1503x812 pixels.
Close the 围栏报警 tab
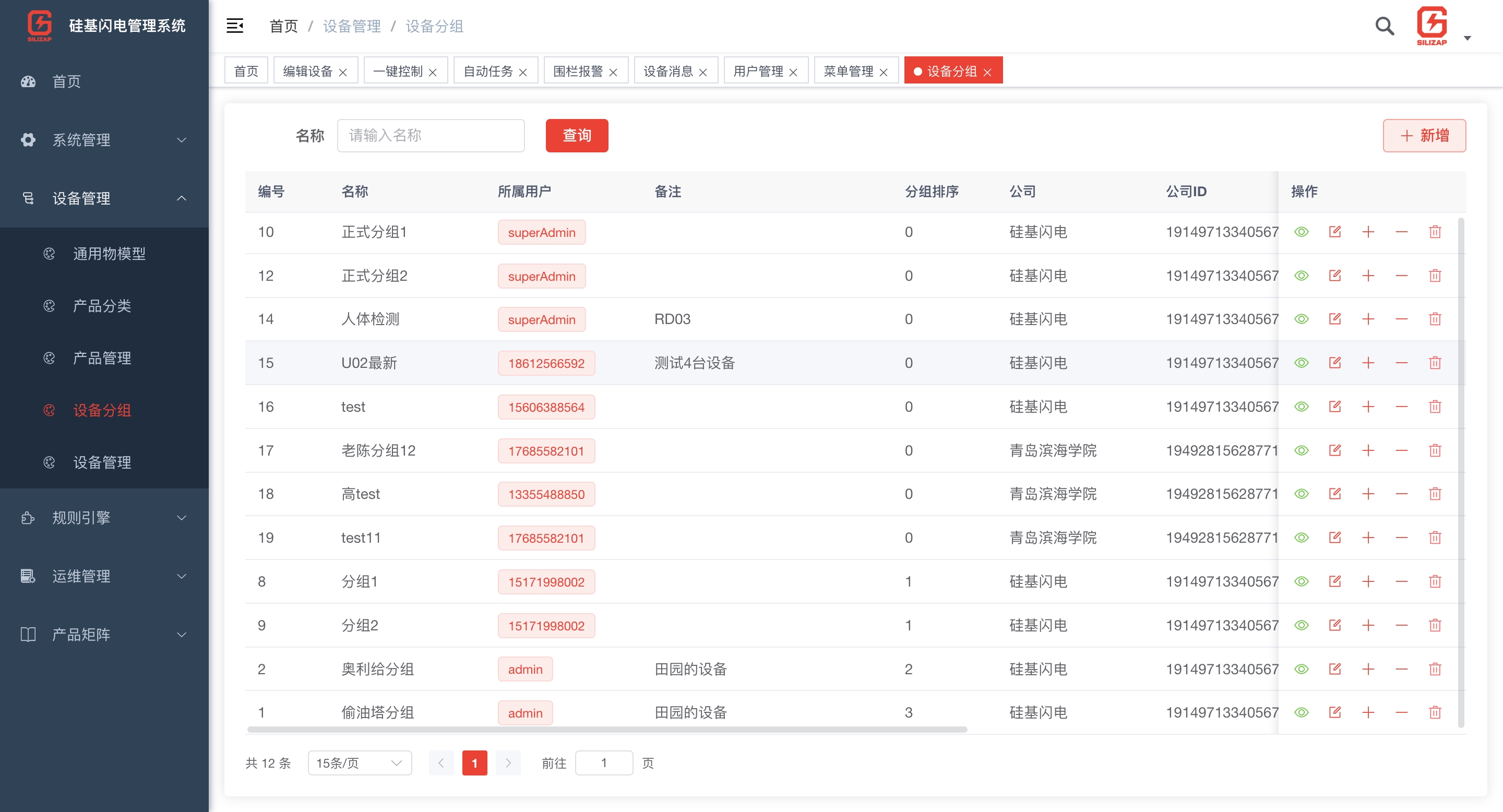coord(614,71)
